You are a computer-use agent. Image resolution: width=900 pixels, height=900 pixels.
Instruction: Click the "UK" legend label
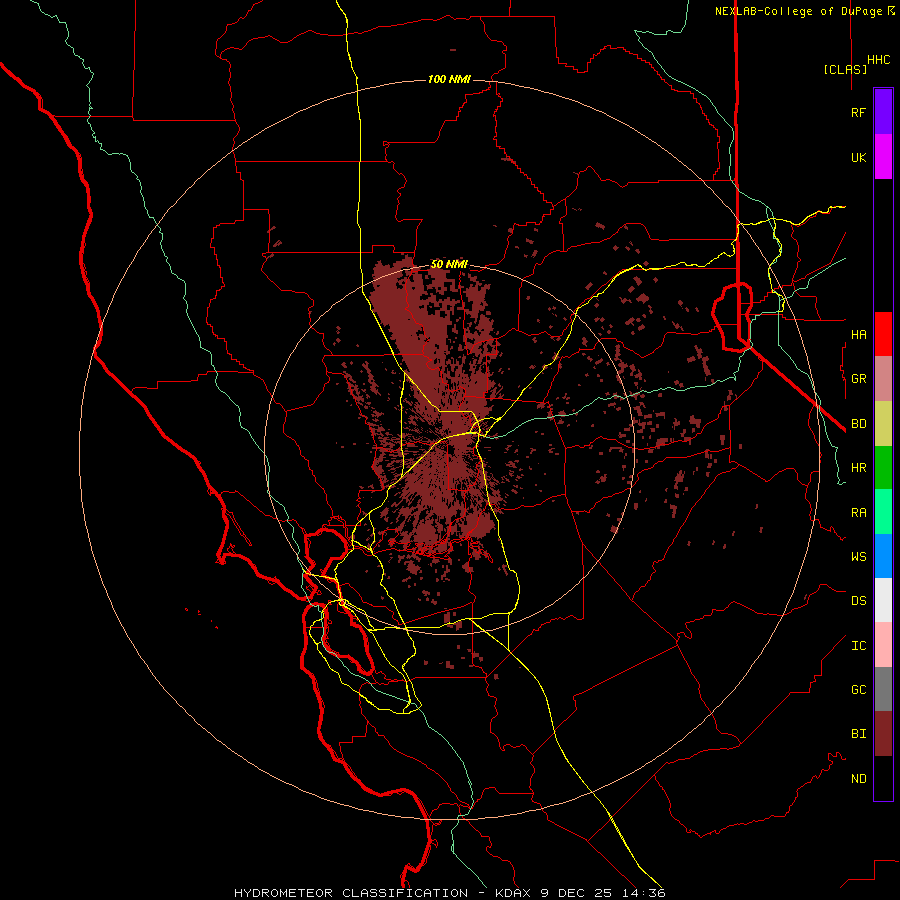pyautogui.click(x=858, y=157)
